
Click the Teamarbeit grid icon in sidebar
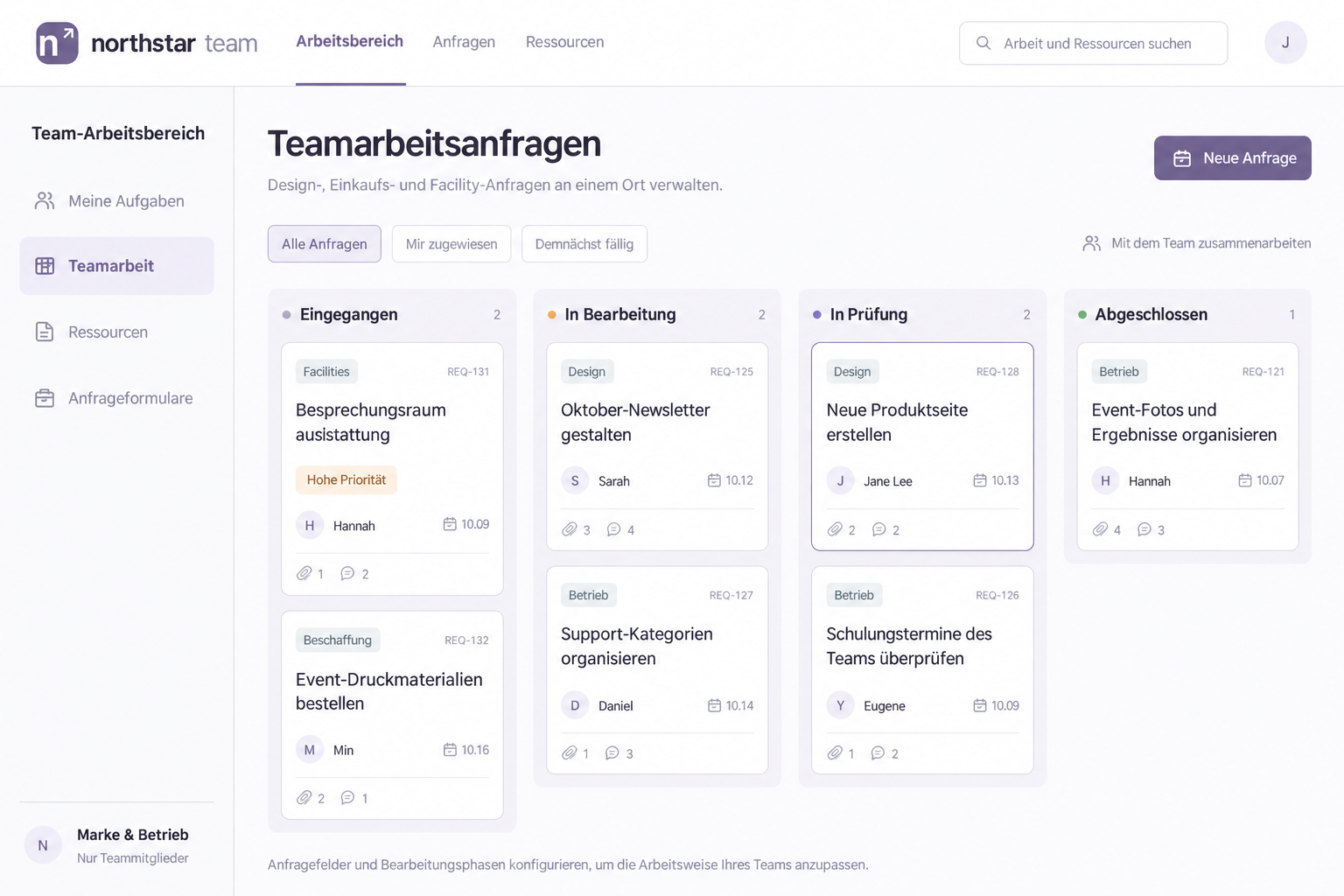coord(45,266)
